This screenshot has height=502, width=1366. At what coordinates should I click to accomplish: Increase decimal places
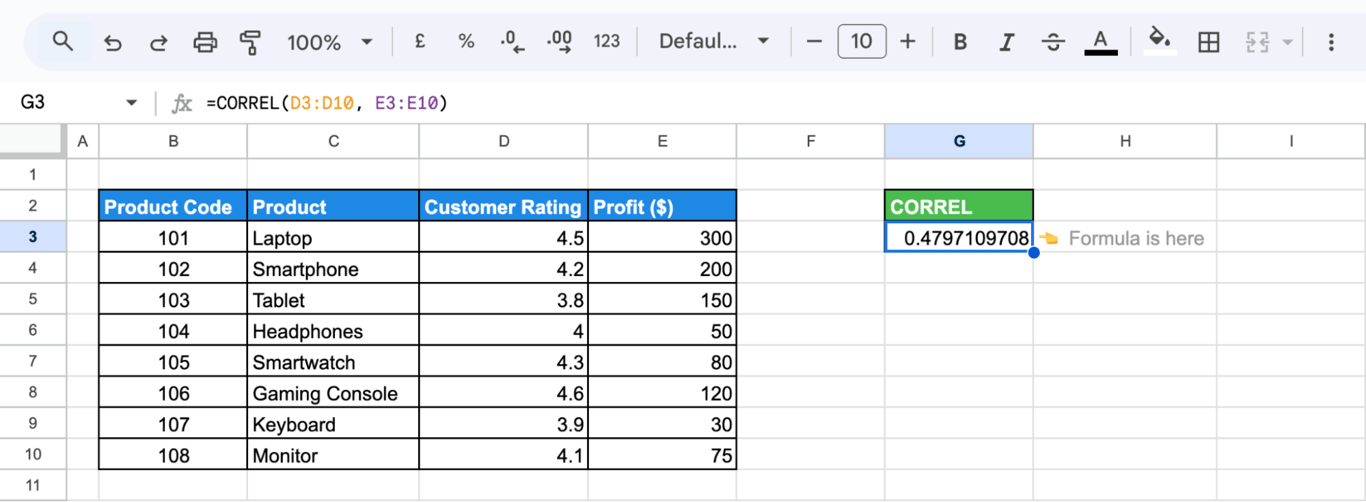(x=560, y=42)
